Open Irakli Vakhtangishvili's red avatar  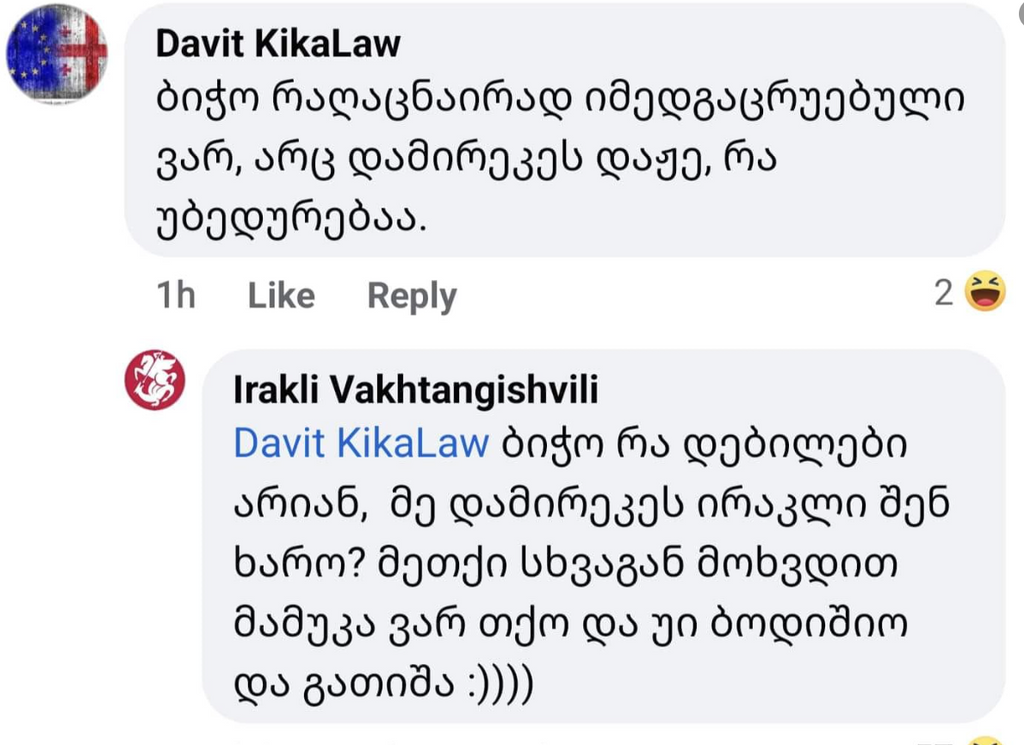click(x=155, y=379)
